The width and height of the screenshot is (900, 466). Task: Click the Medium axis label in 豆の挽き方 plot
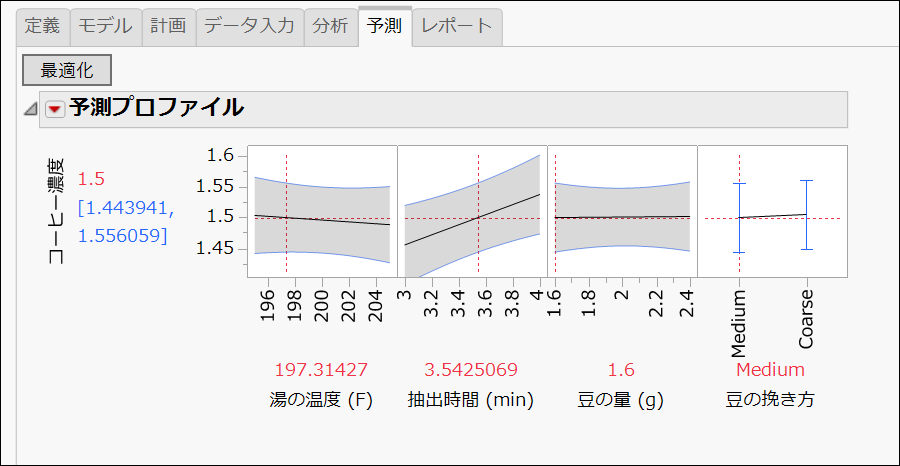[739, 323]
